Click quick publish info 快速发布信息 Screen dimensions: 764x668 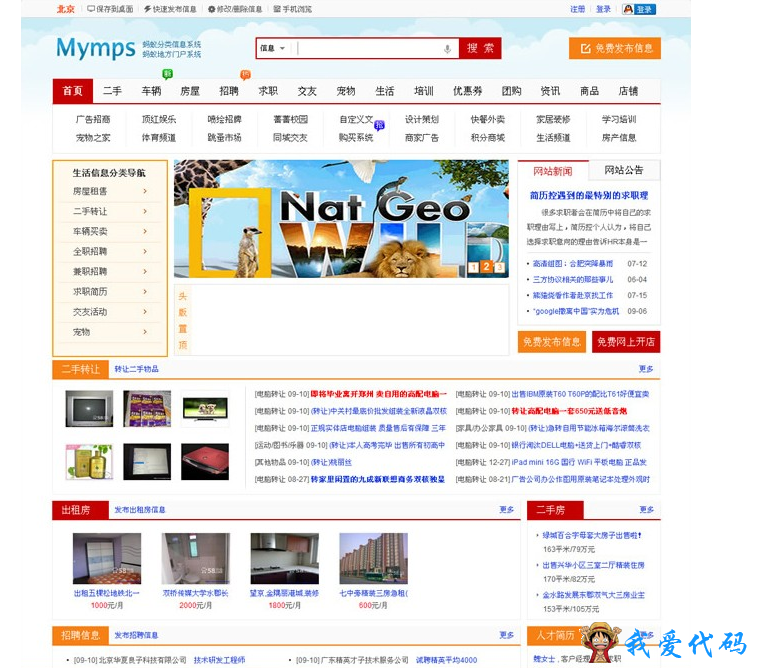click(170, 9)
